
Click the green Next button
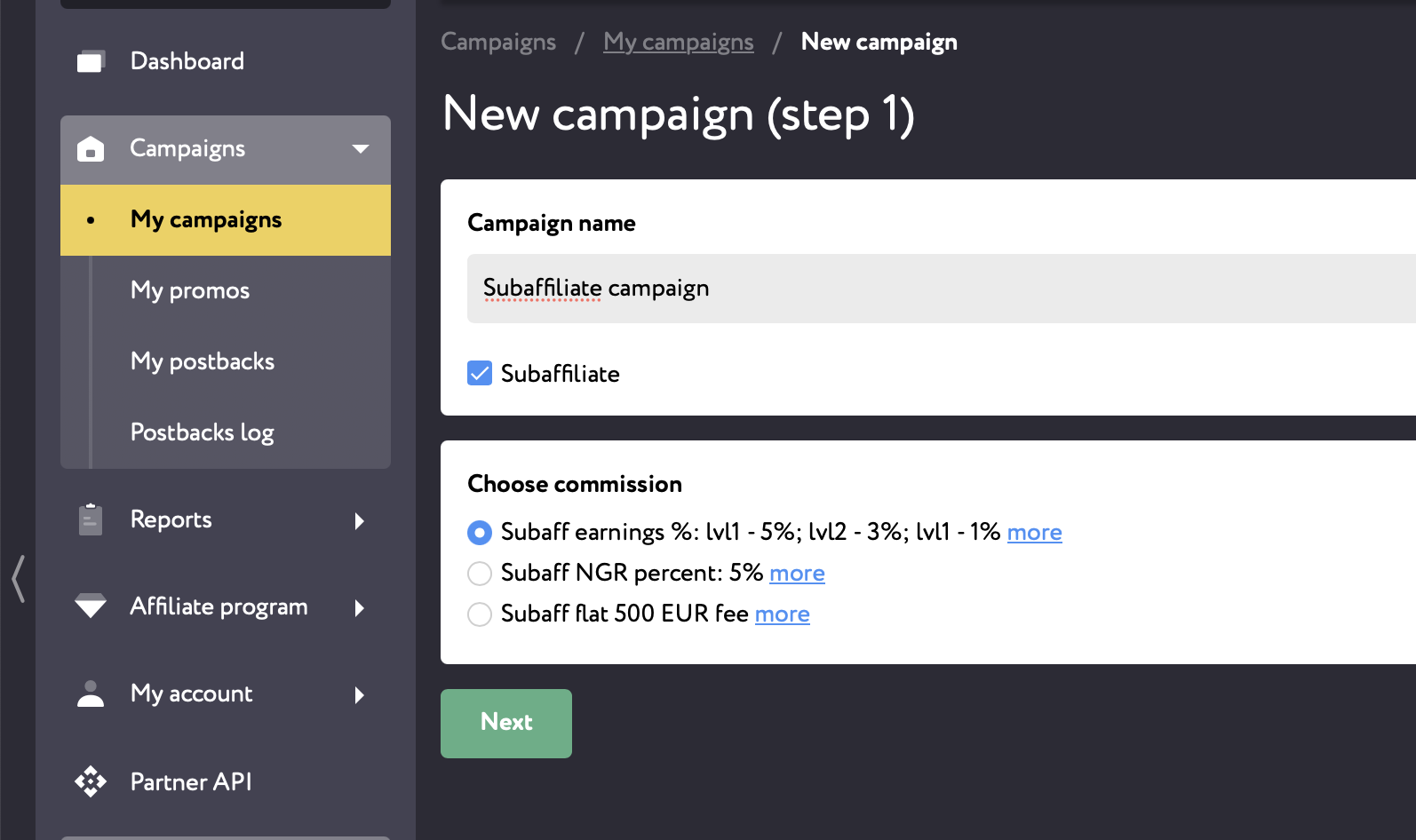tap(506, 724)
